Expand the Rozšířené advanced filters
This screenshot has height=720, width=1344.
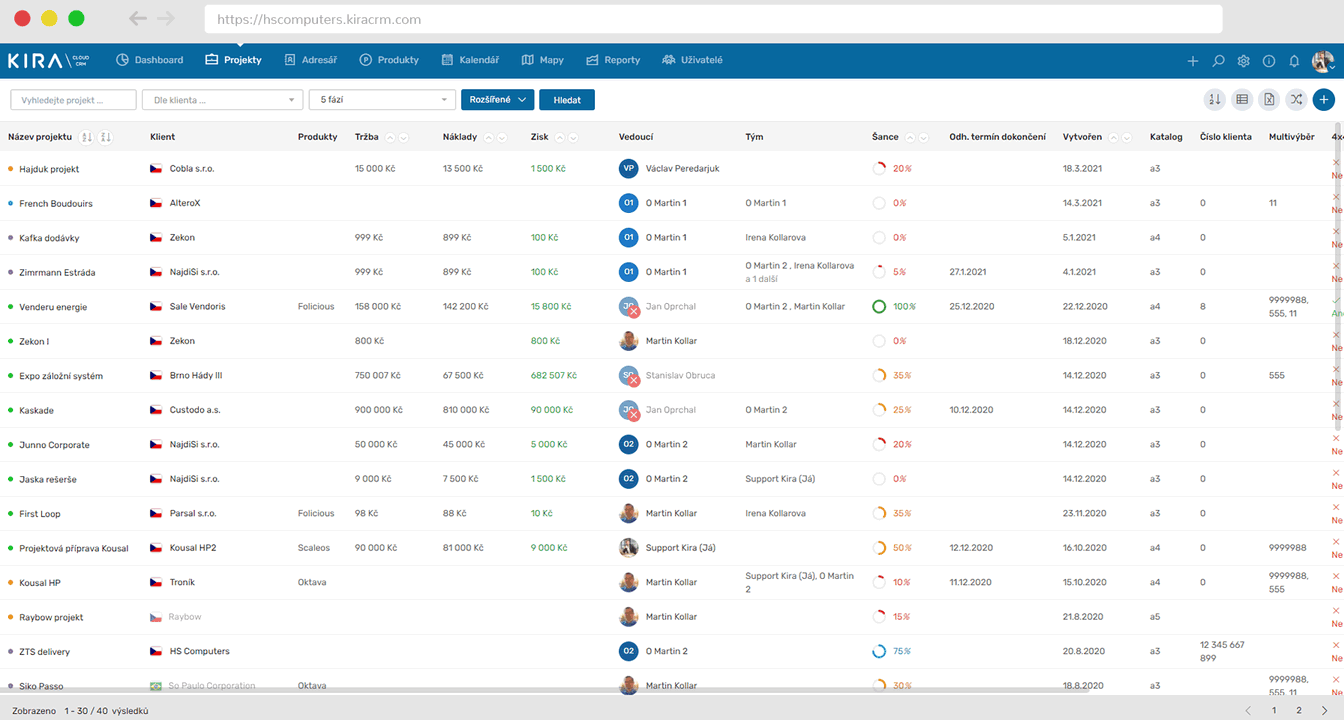pos(496,100)
